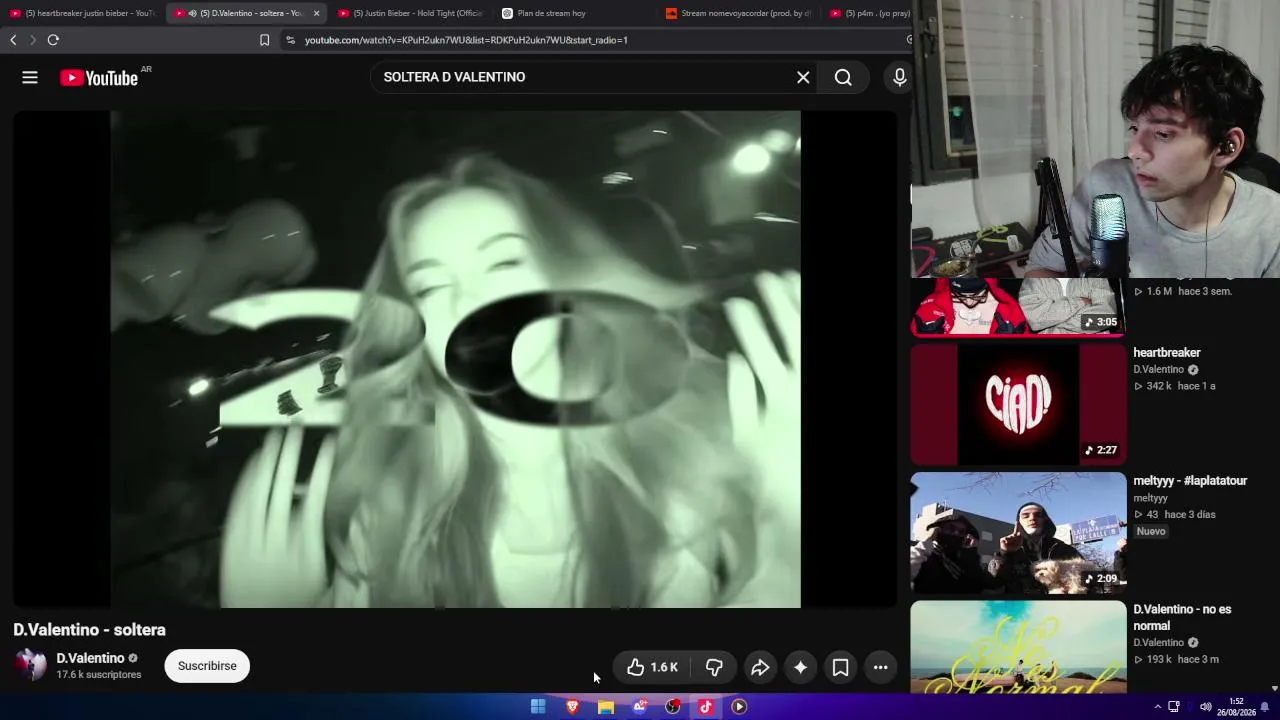The height and width of the screenshot is (720, 1280).
Task: Click the heartbreaker CIAO heart thumbnail
Action: coord(1018,405)
